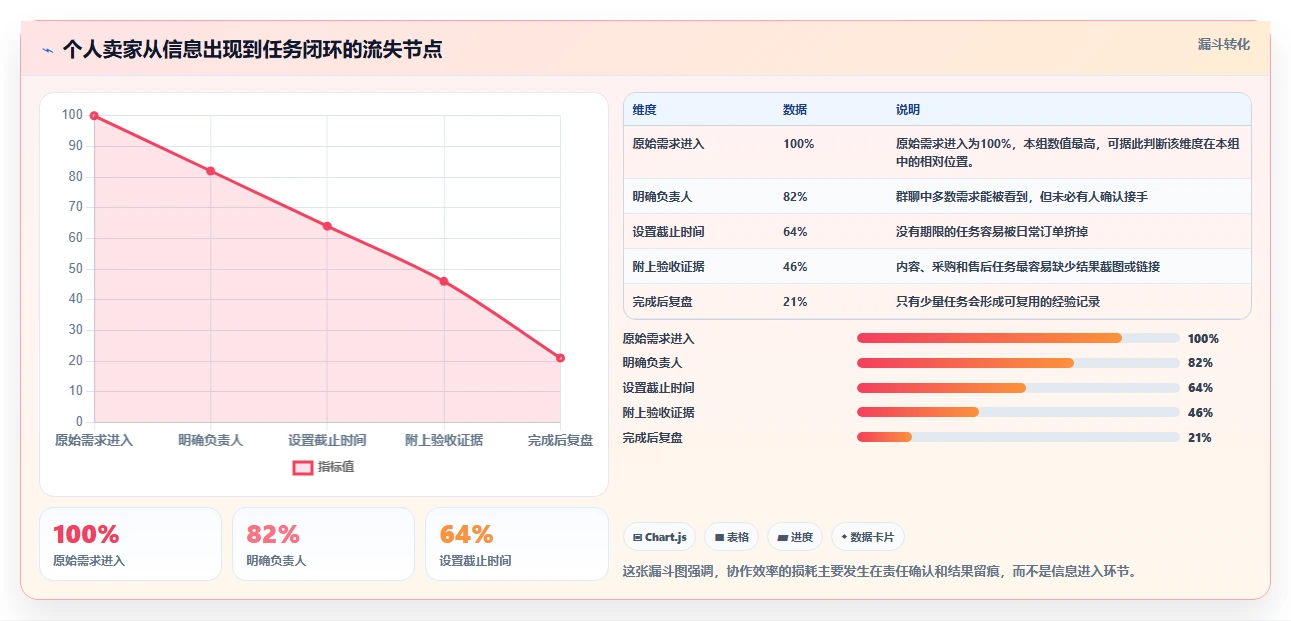
Task: Click the lightning icon beside the title
Action: (48, 50)
